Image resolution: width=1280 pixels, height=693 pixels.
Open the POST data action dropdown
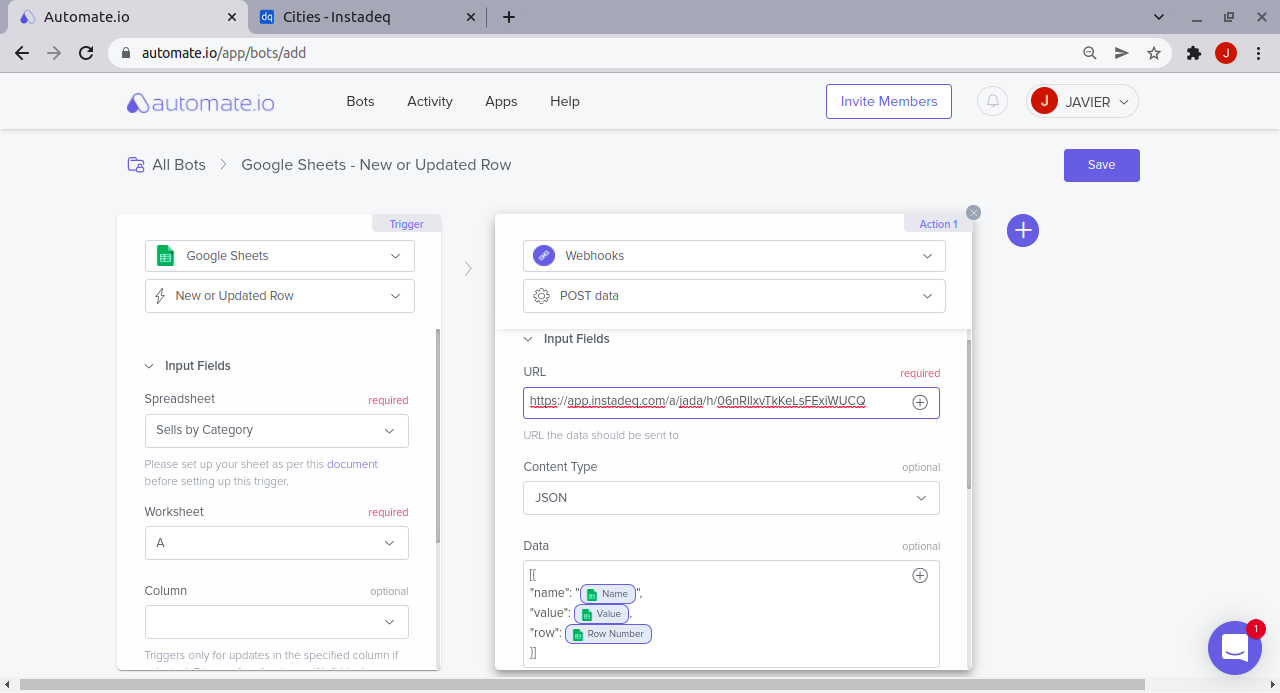[734, 296]
